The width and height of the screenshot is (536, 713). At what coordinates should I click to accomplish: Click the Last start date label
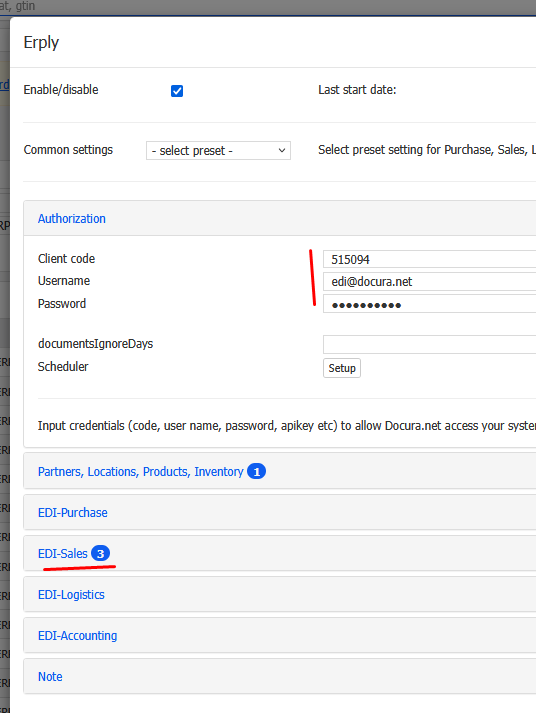tap(357, 90)
